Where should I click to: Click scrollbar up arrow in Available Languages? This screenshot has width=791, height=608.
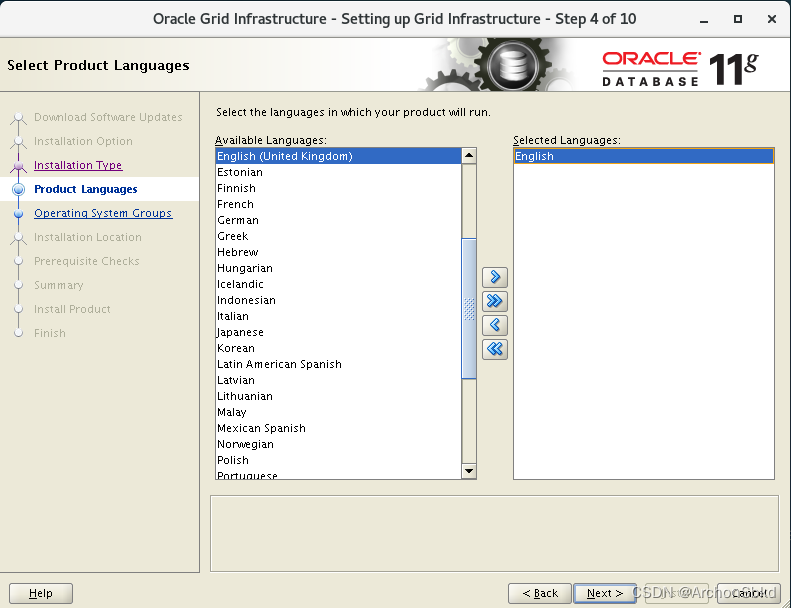pos(469,156)
